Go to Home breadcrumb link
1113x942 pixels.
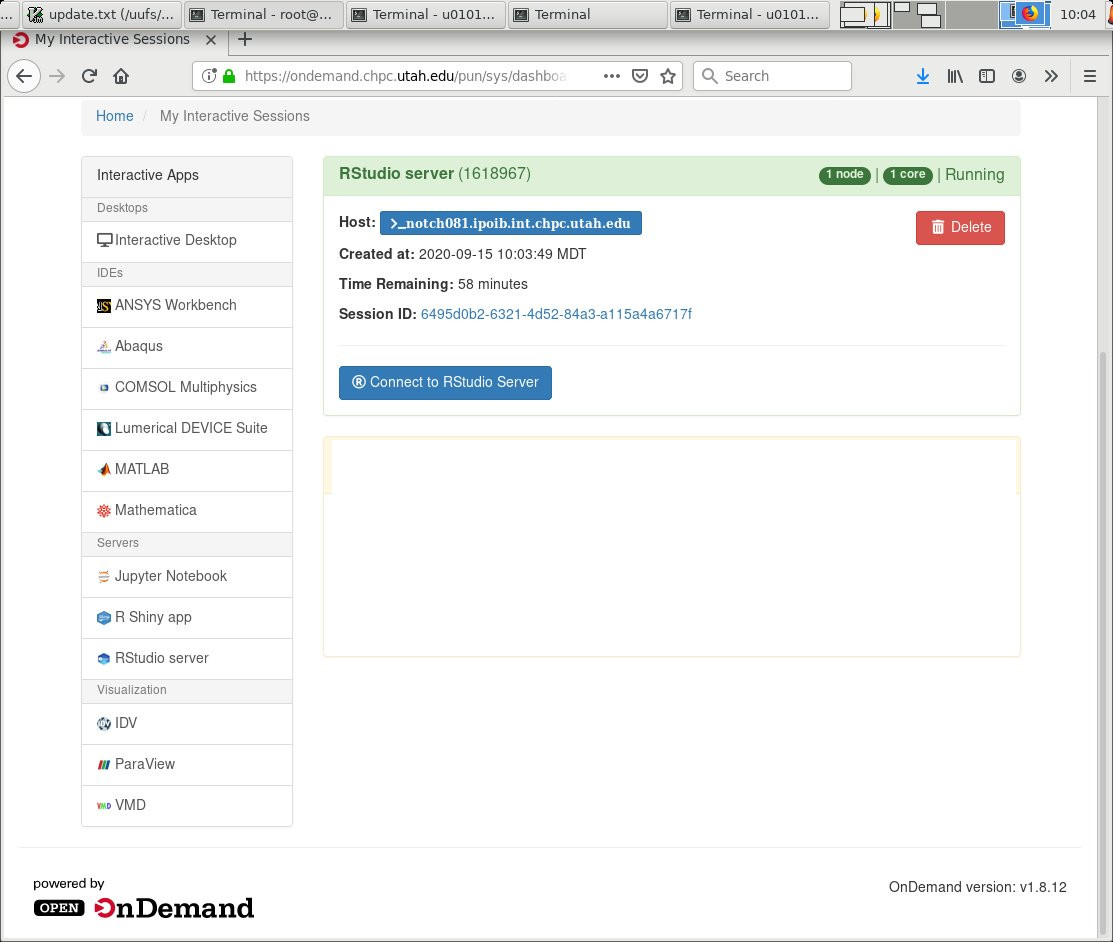tap(114, 116)
